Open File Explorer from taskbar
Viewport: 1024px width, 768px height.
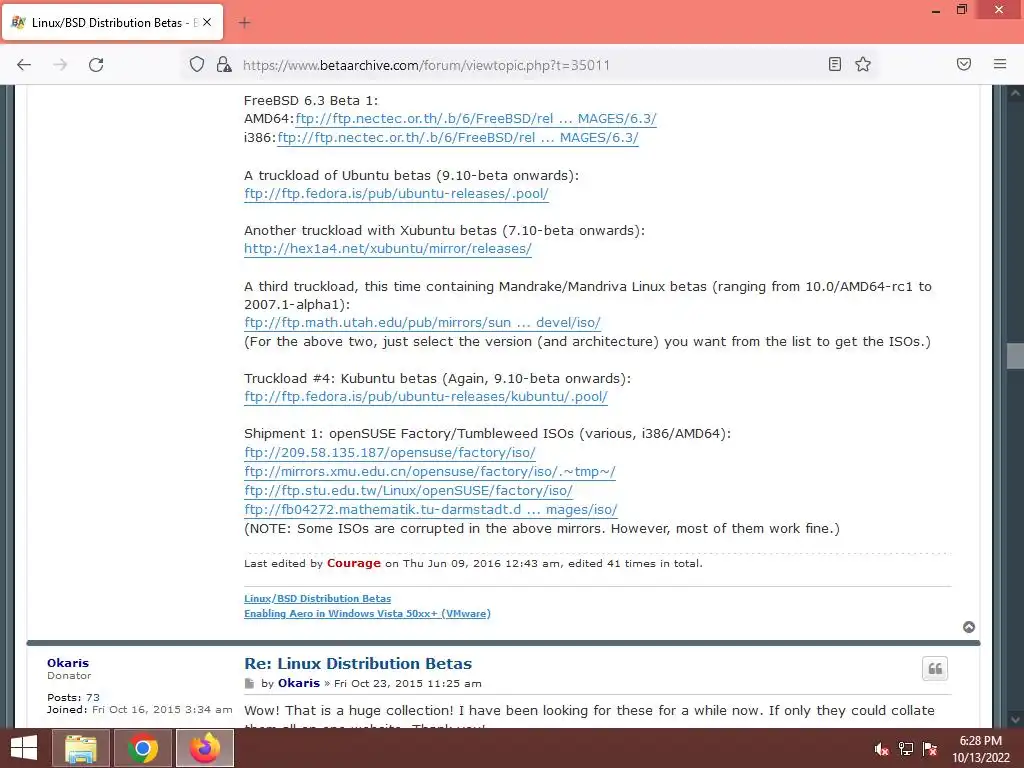pyautogui.click(x=81, y=748)
